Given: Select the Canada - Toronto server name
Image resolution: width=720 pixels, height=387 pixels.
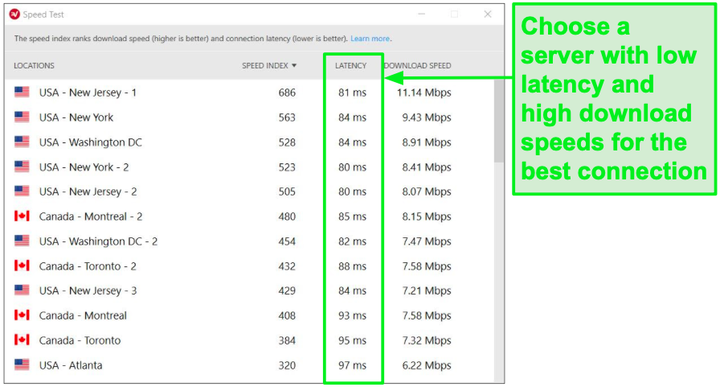Looking at the screenshot, I should tap(80, 341).
